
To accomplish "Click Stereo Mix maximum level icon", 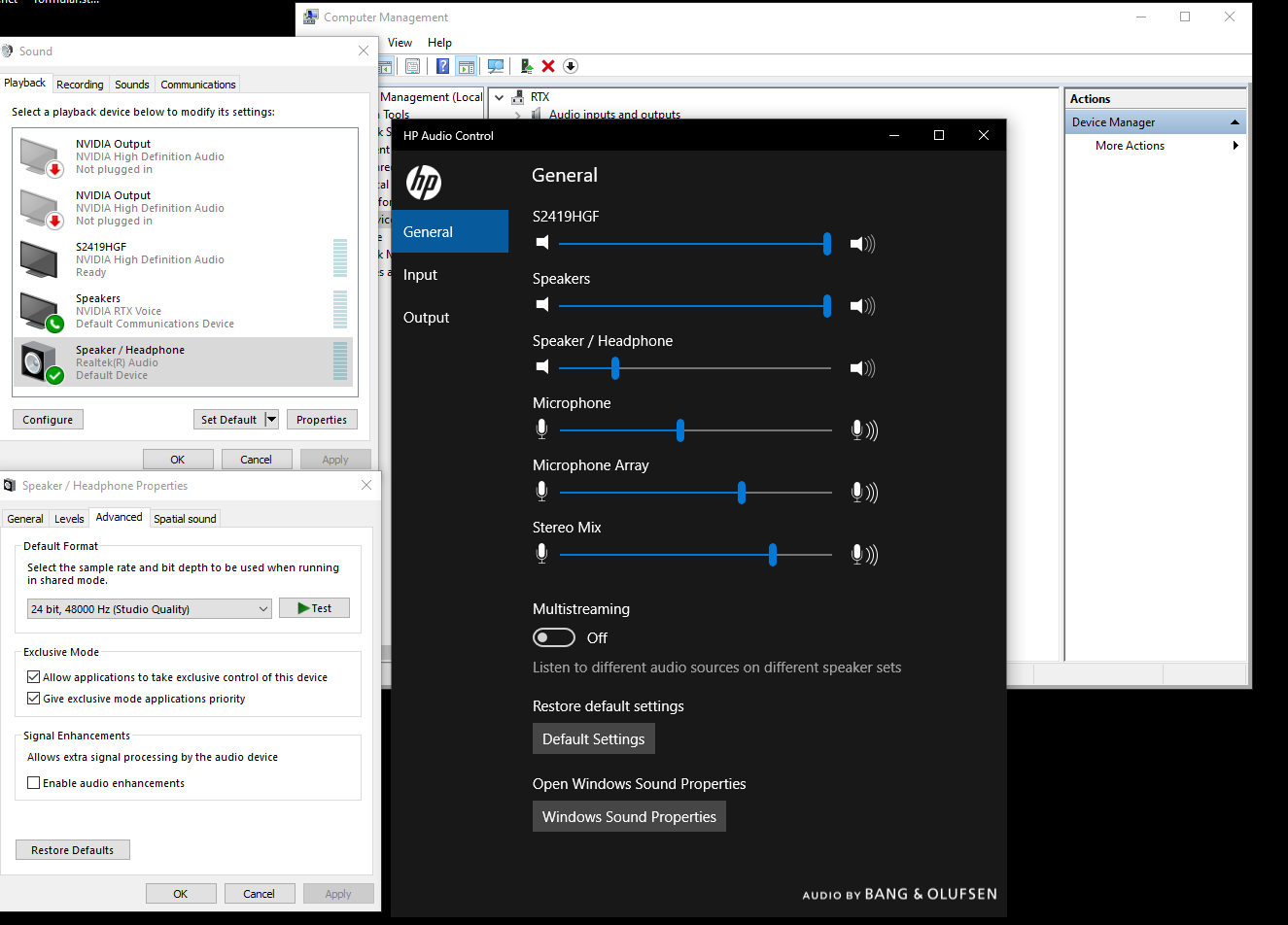I will (863, 555).
